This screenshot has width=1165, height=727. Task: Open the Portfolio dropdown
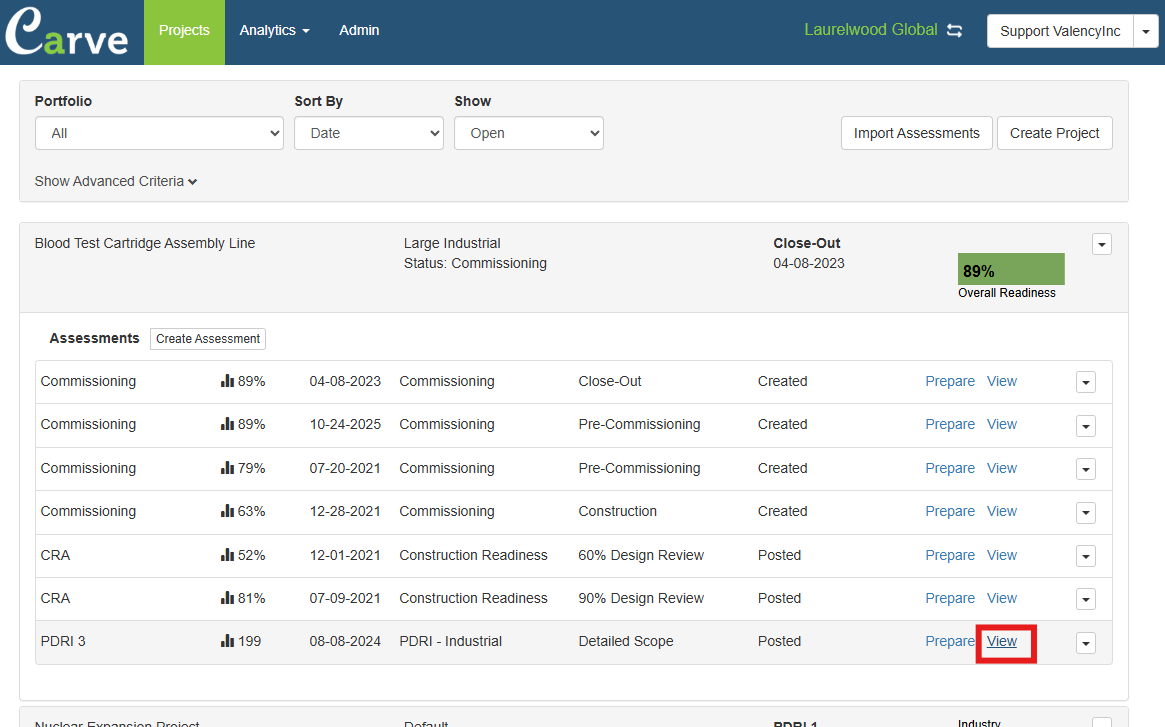[x=159, y=133]
